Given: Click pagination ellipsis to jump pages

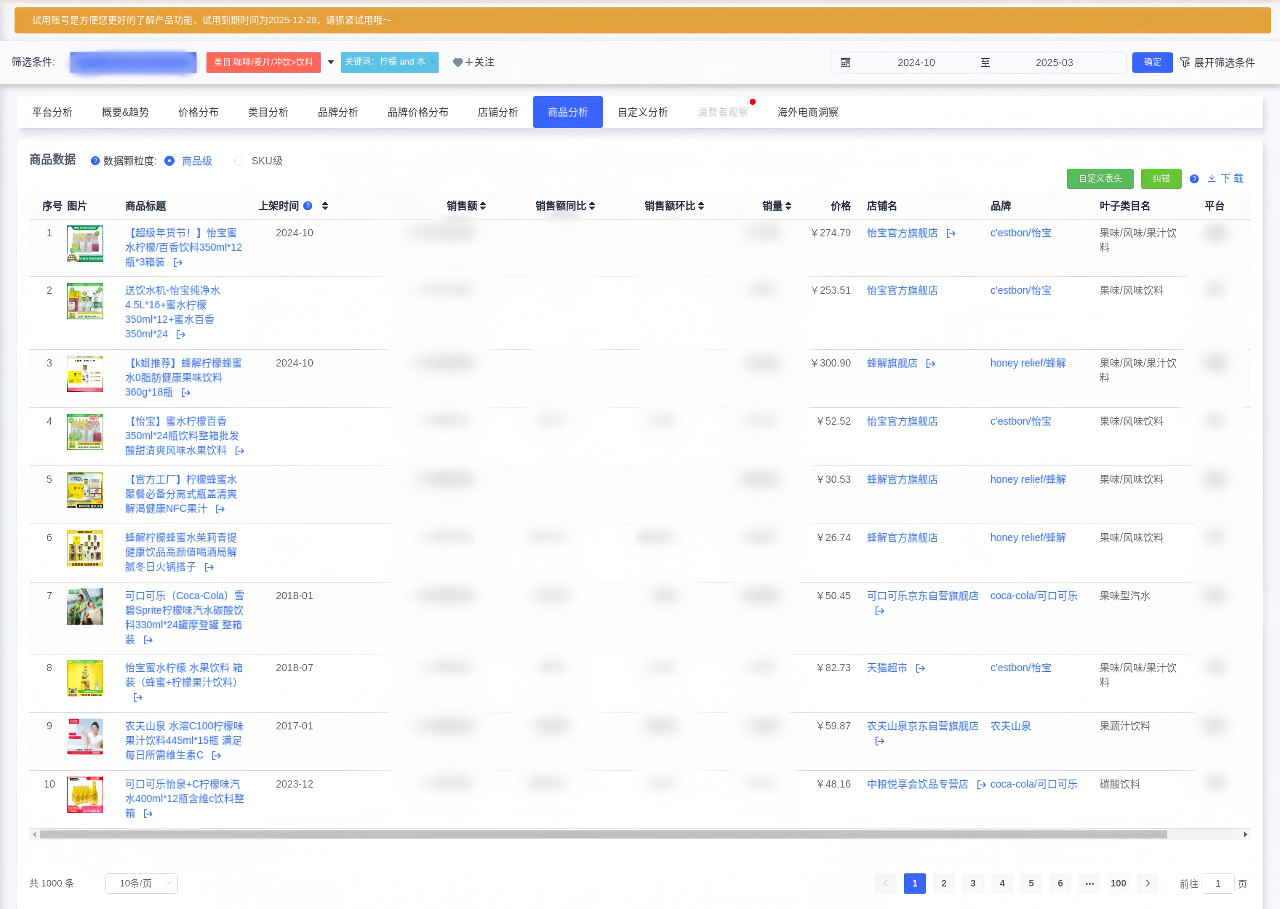Looking at the screenshot, I should pyautogui.click(x=1089, y=883).
